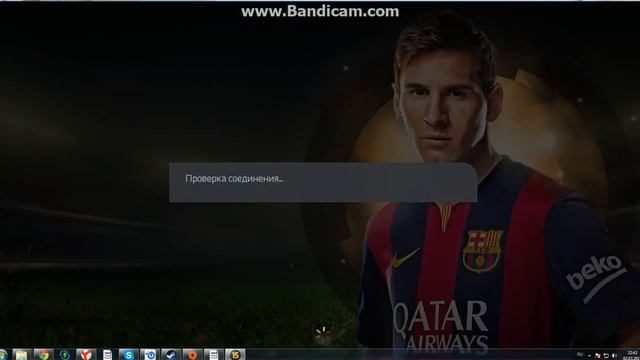
Task: Launch Google Chrome from the taskbar
Action: pyautogui.click(x=43, y=355)
